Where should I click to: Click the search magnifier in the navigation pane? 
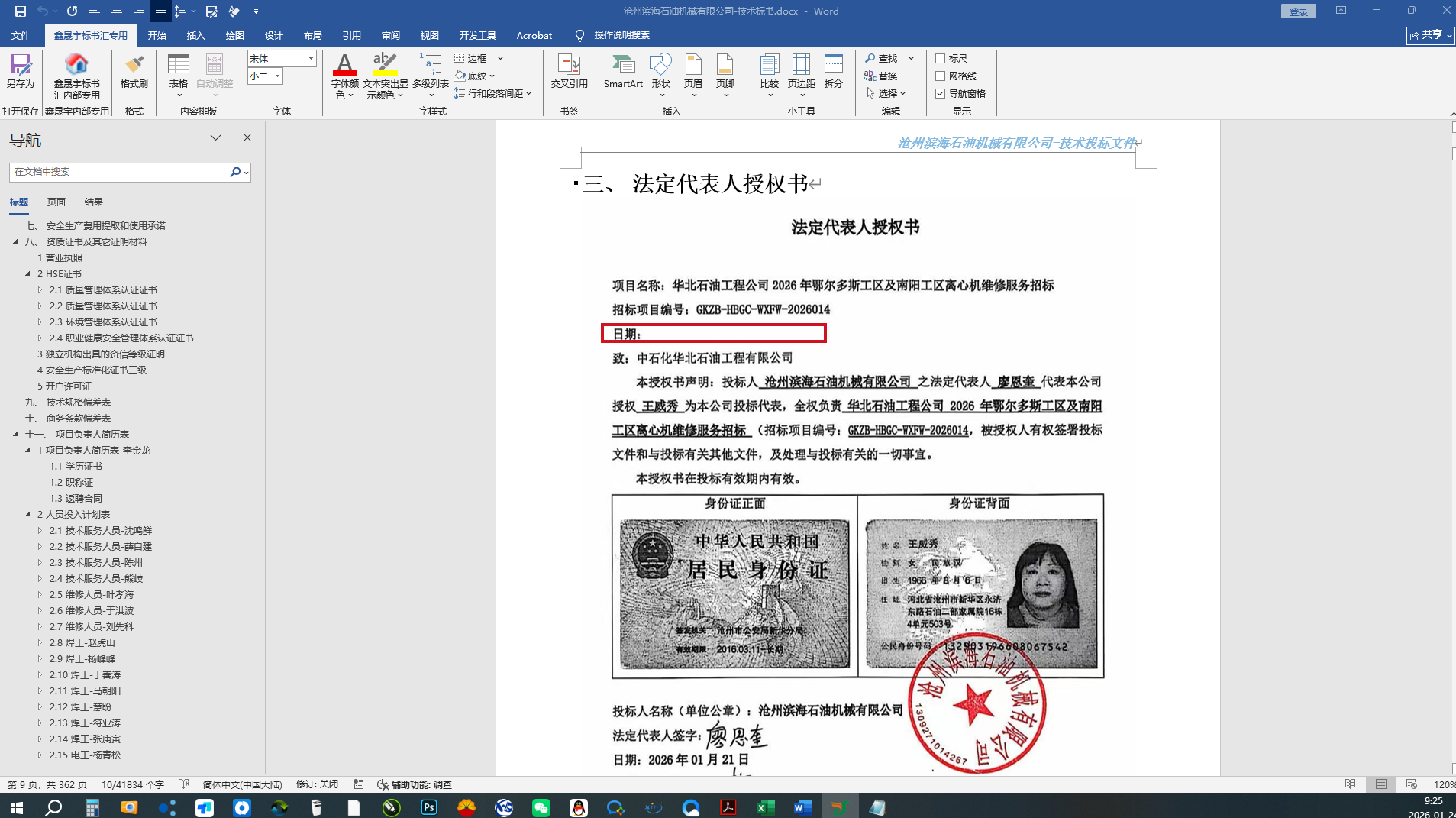(x=235, y=172)
